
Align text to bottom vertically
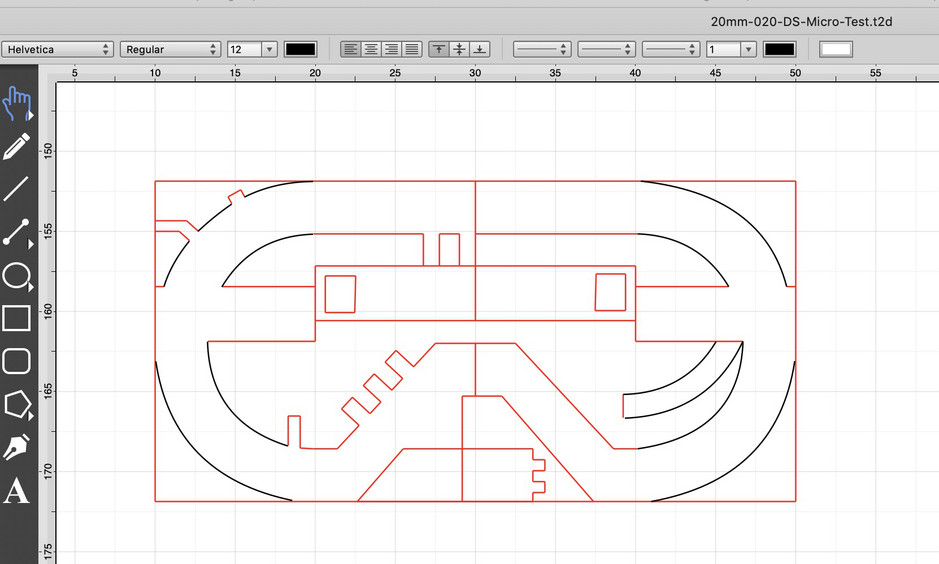pos(480,49)
